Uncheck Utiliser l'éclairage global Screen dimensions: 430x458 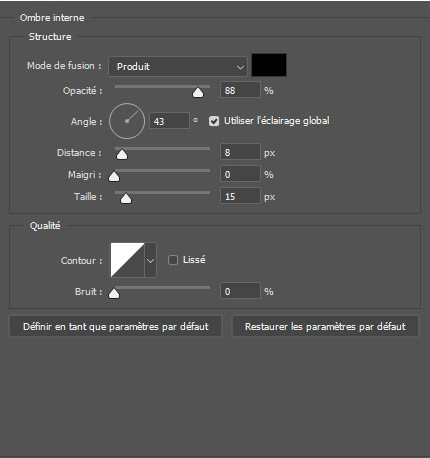[x=214, y=121]
